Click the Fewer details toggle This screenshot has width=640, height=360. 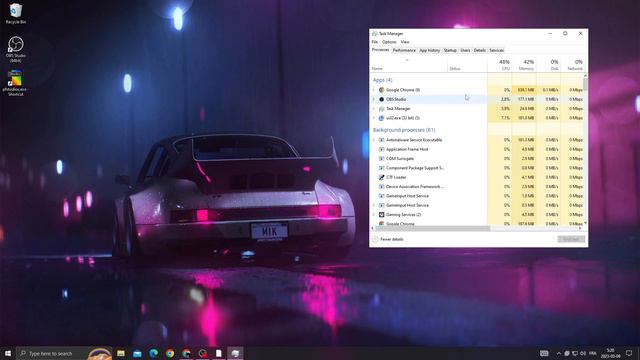click(388, 239)
